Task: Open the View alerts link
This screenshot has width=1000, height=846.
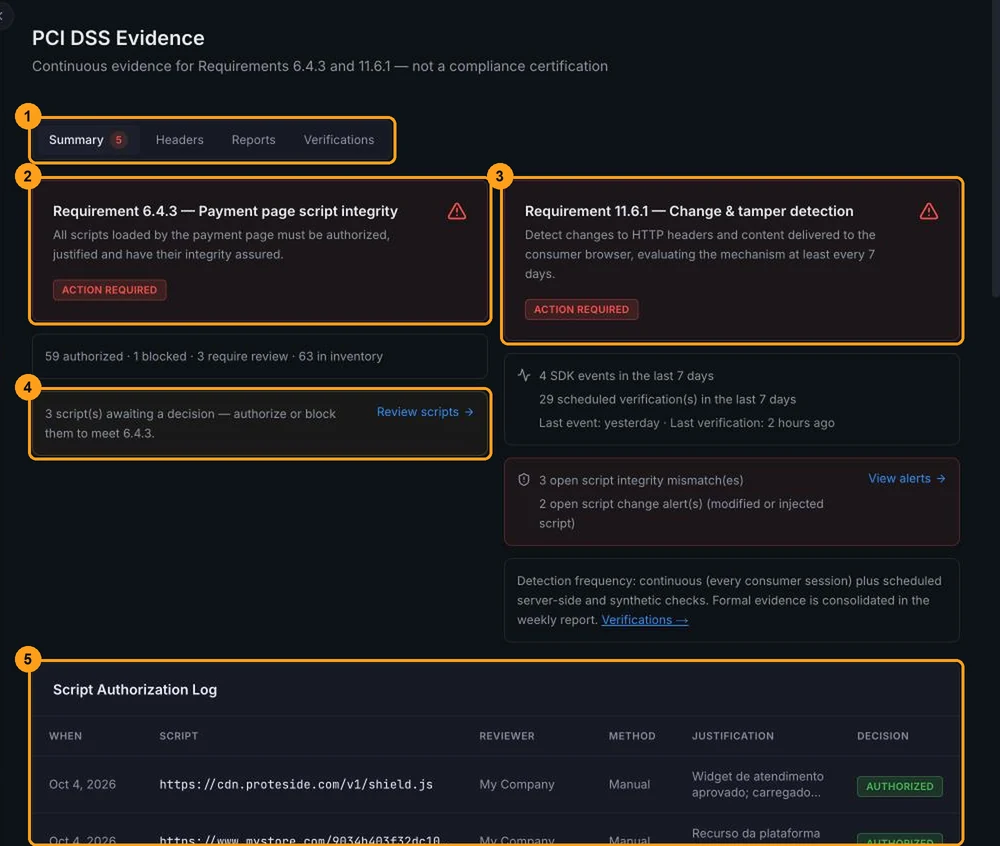Action: (x=906, y=478)
